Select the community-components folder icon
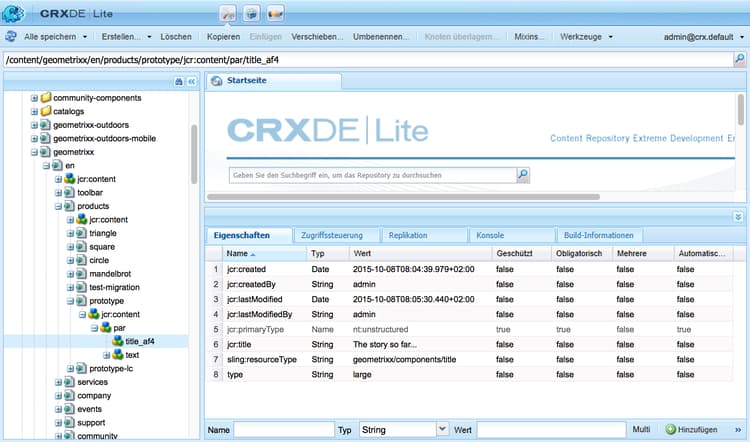 [46, 98]
